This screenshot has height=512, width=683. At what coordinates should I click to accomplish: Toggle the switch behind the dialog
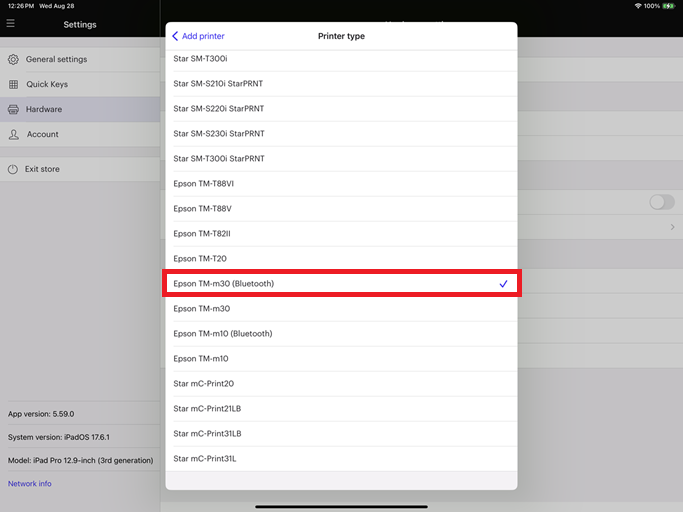tap(662, 202)
